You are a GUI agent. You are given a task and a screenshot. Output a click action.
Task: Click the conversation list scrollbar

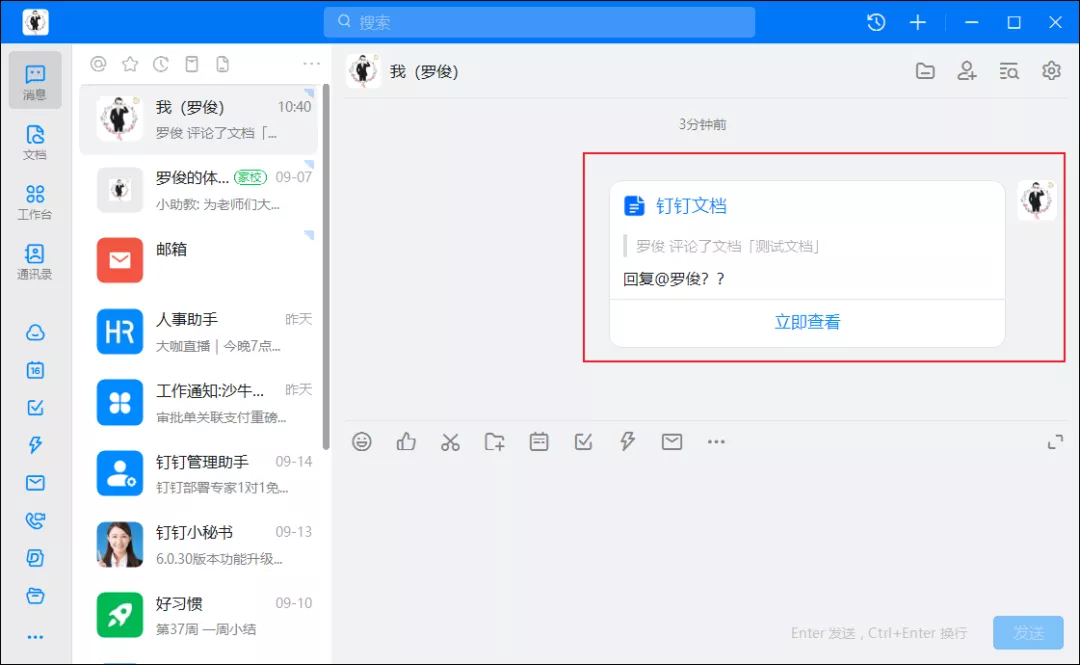(x=326, y=267)
